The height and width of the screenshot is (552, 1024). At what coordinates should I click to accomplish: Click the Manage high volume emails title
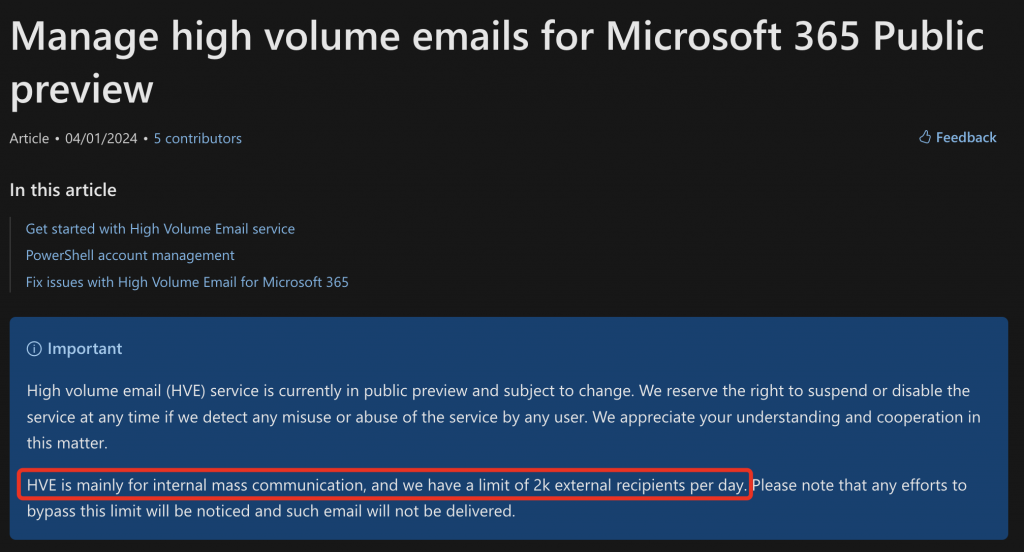point(300,37)
